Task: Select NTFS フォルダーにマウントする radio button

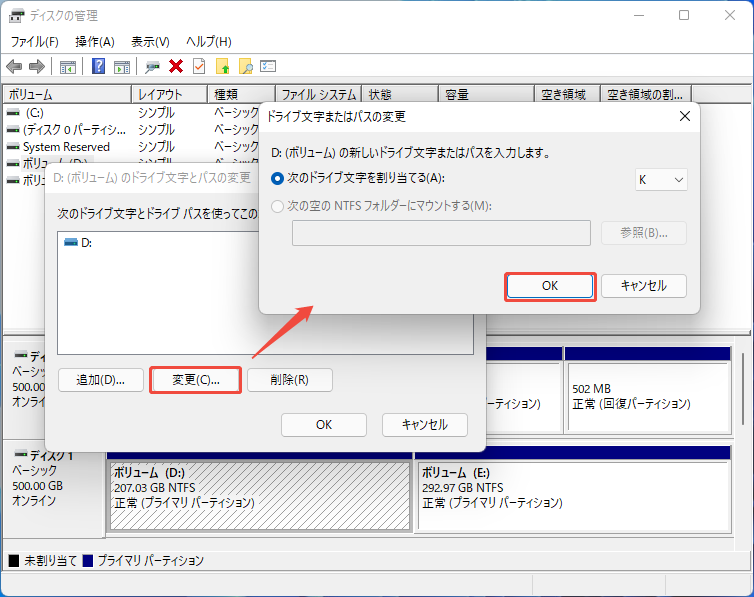Action: click(x=277, y=206)
